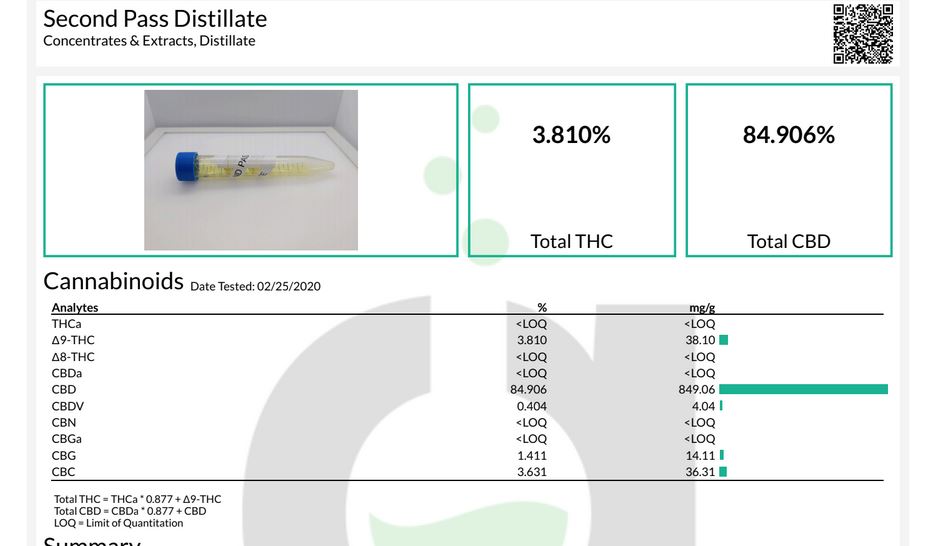Image resolution: width=928 pixels, height=546 pixels.
Task: Click the 3.810% Total THC value
Action: 571,135
